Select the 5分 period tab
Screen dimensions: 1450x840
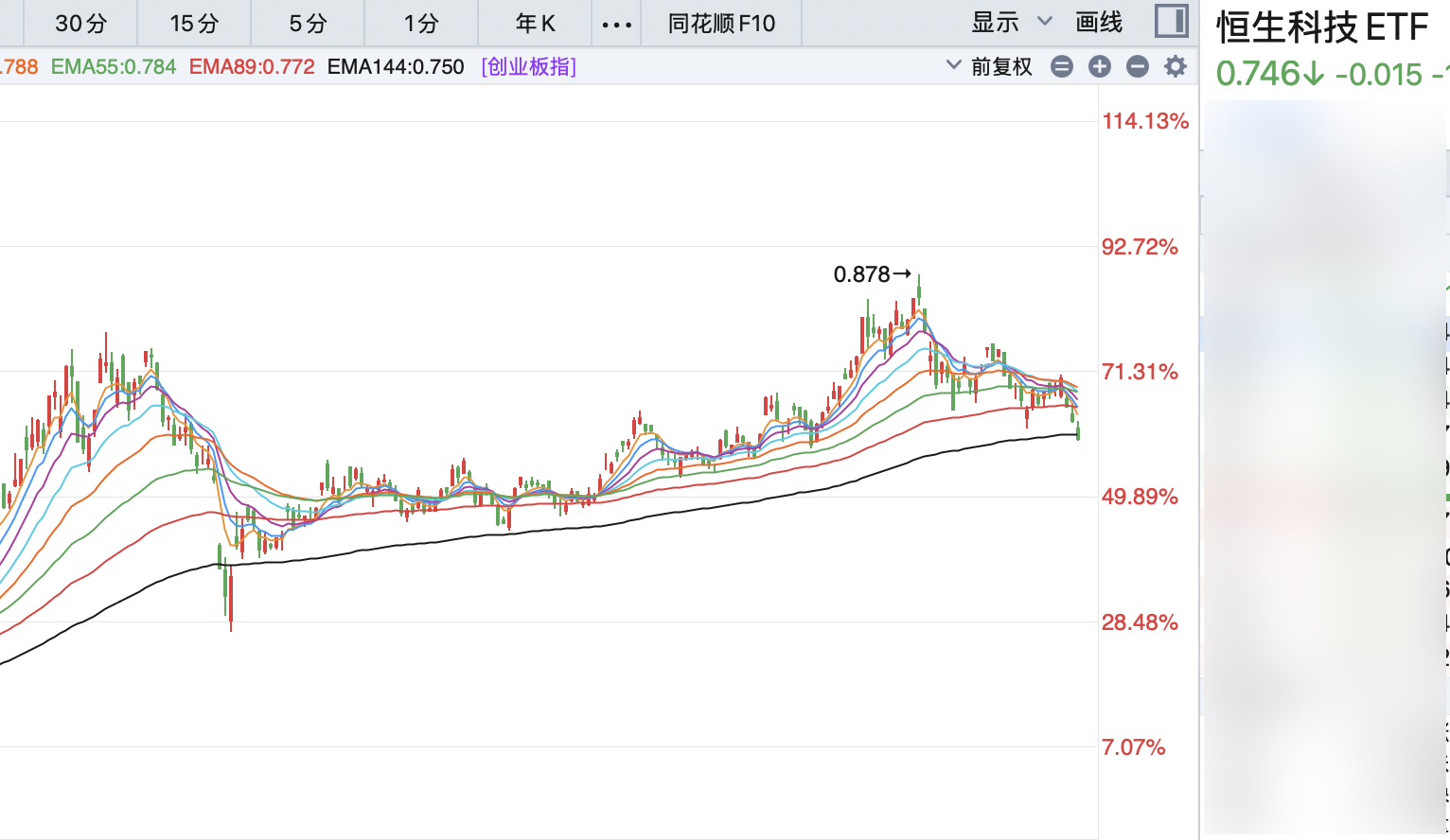coord(308,24)
